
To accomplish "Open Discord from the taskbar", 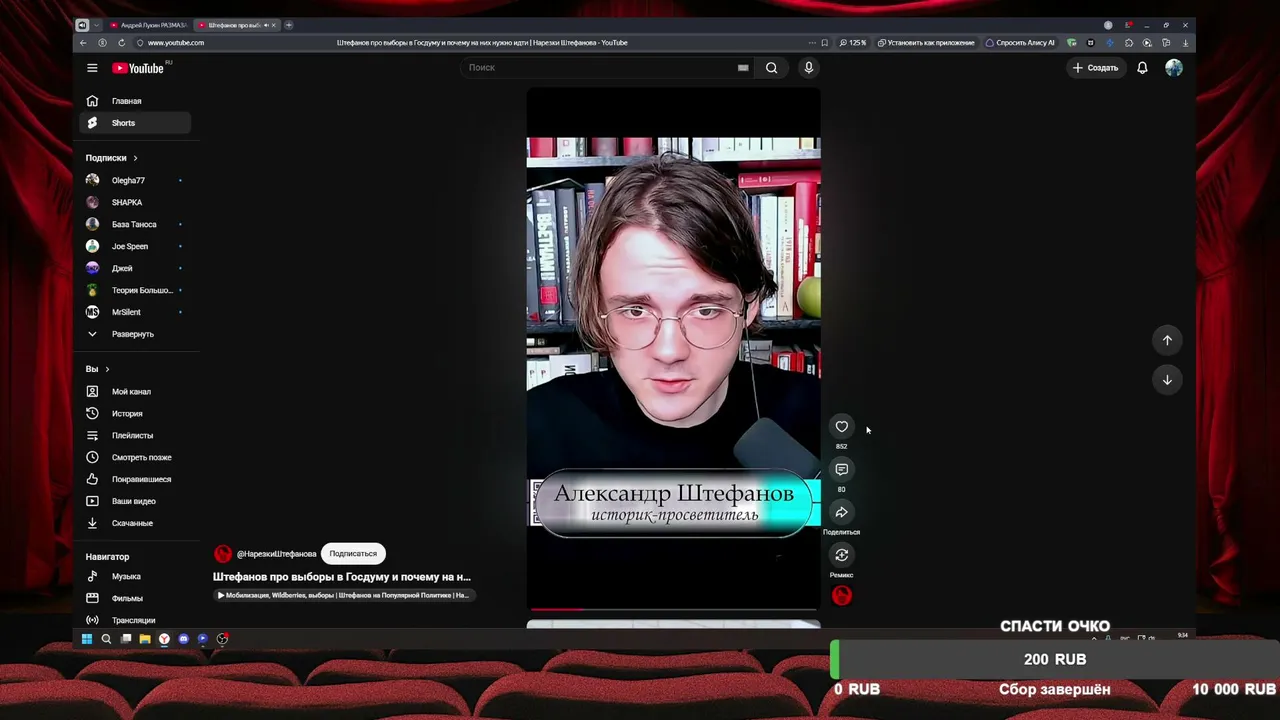I will [184, 639].
